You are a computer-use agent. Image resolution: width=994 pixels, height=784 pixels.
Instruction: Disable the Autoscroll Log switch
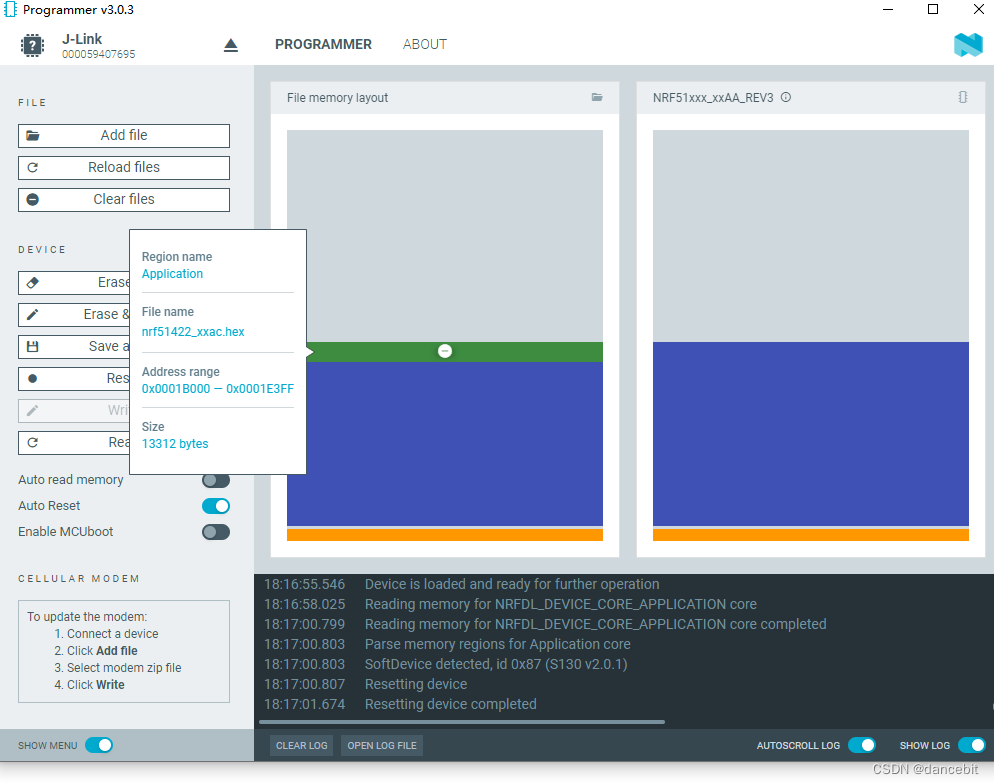tap(861, 745)
